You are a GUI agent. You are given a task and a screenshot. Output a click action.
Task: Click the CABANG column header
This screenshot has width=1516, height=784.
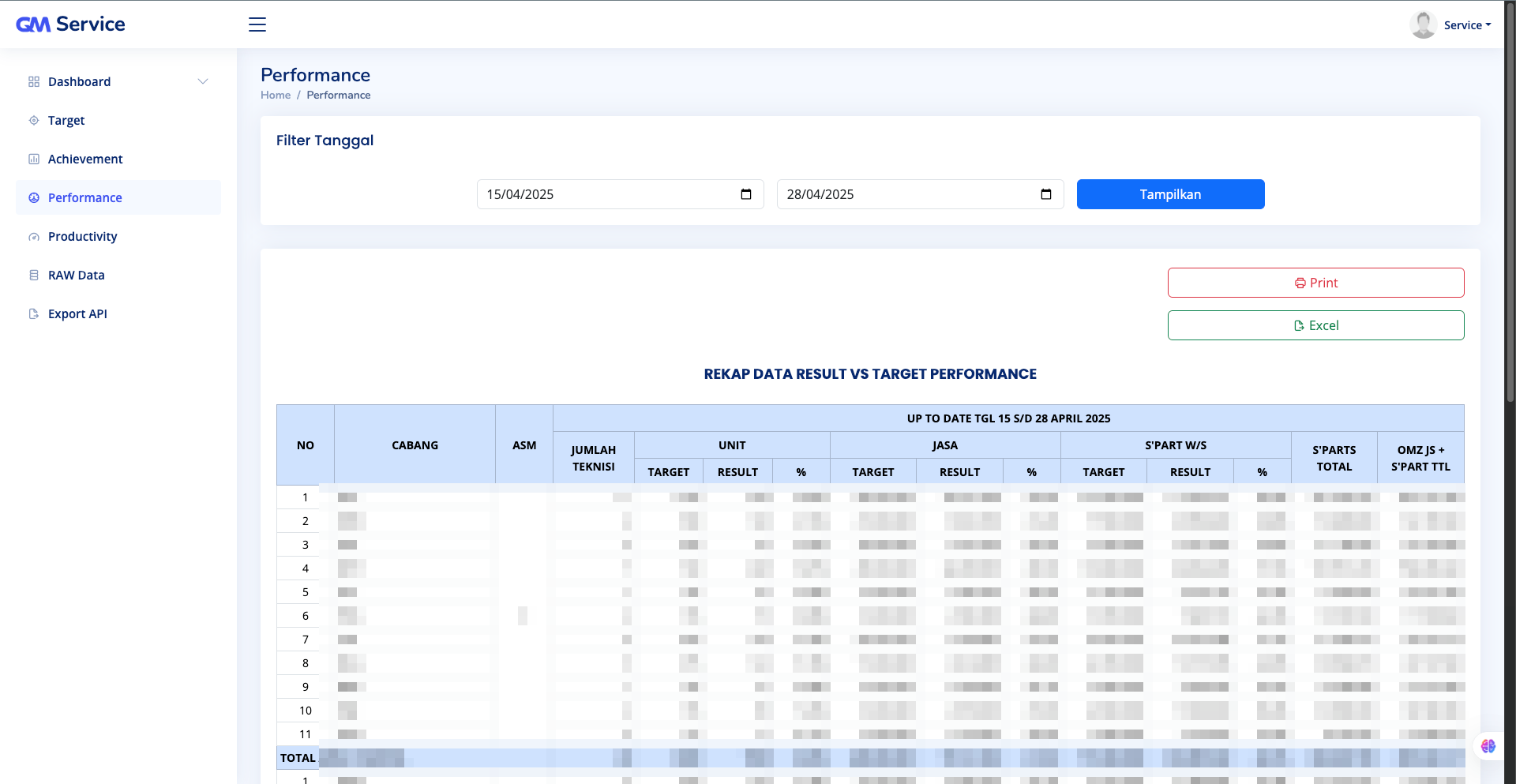[x=415, y=445]
